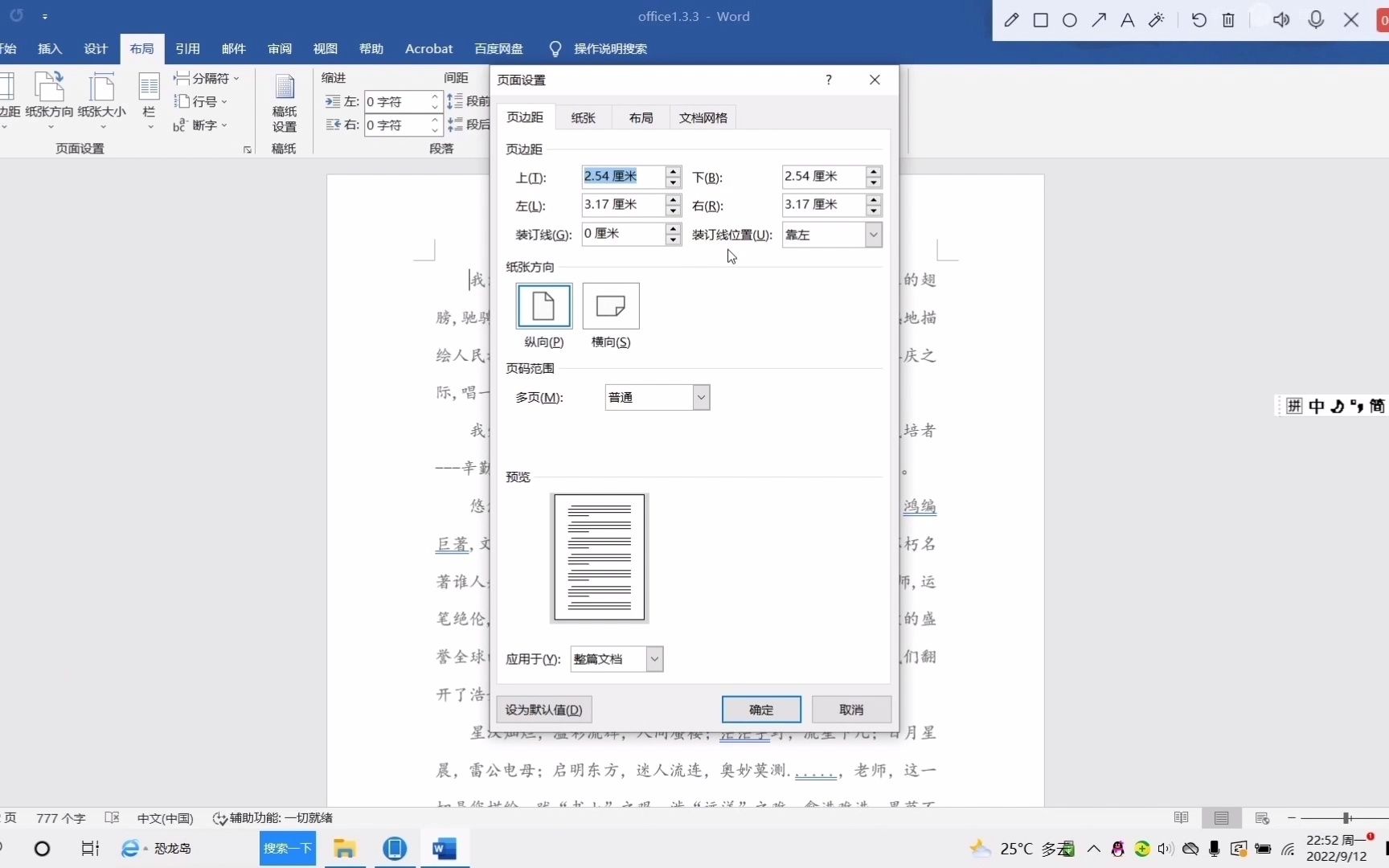The width and height of the screenshot is (1389, 868).
Task: Expand the 行号 menu
Action: pyautogui.click(x=201, y=101)
